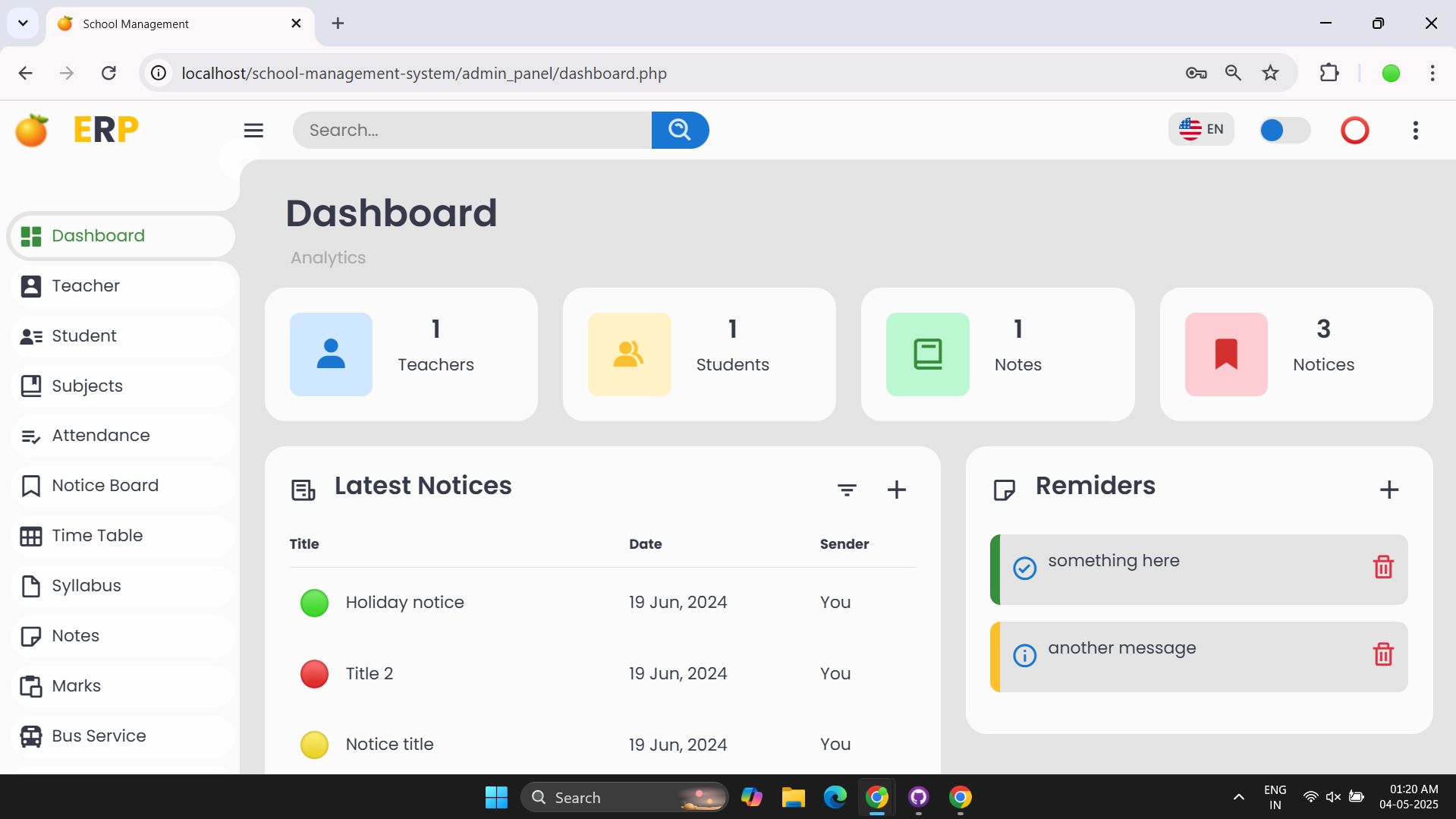Viewport: 1456px width, 819px height.
Task: Click the blue search magnifier button
Action: pos(680,131)
